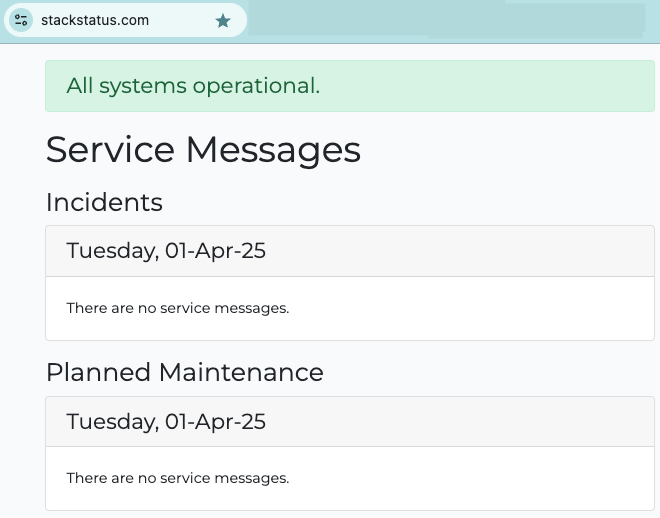Click the Tuesday, 01-Apr-25 date under Incidents
The image size is (660, 518).
166,250
